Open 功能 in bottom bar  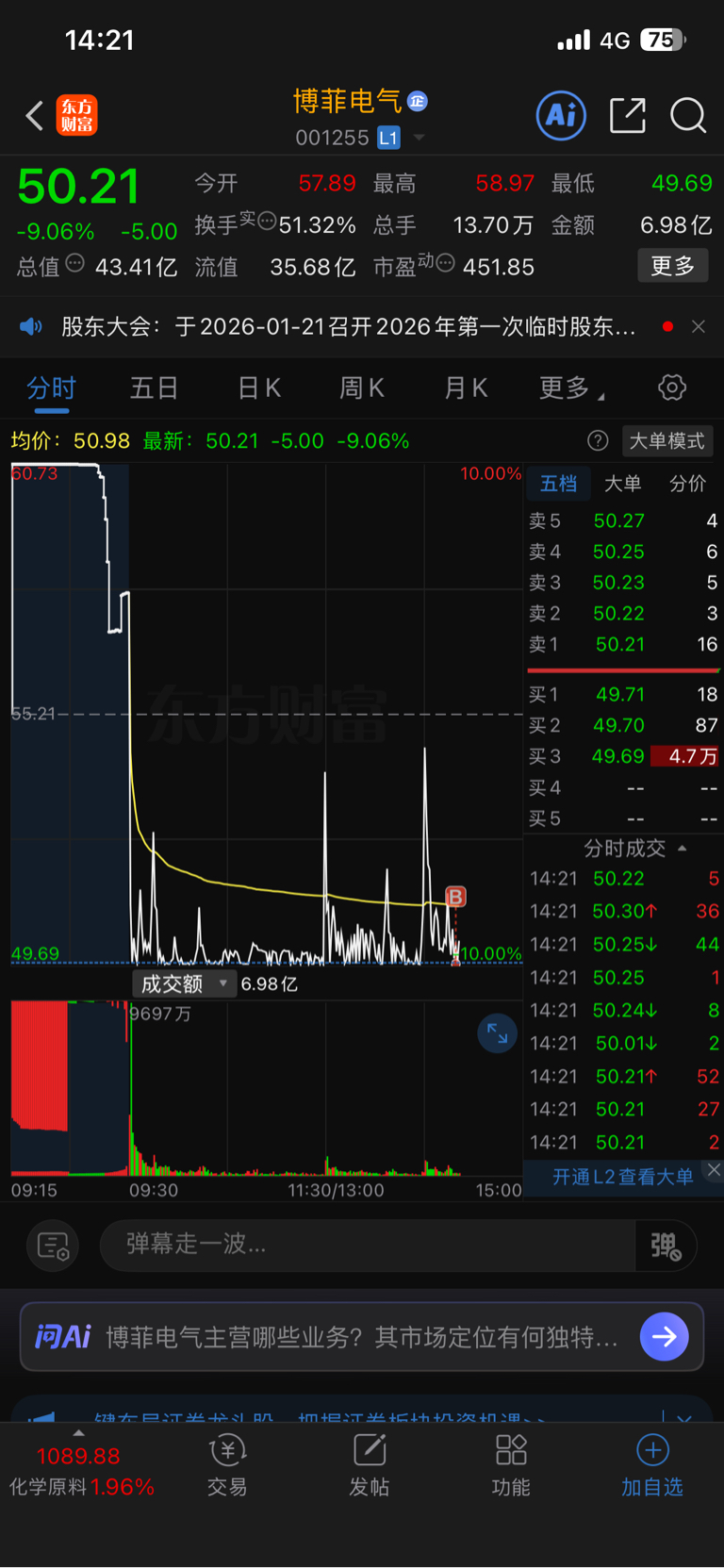[511, 1466]
